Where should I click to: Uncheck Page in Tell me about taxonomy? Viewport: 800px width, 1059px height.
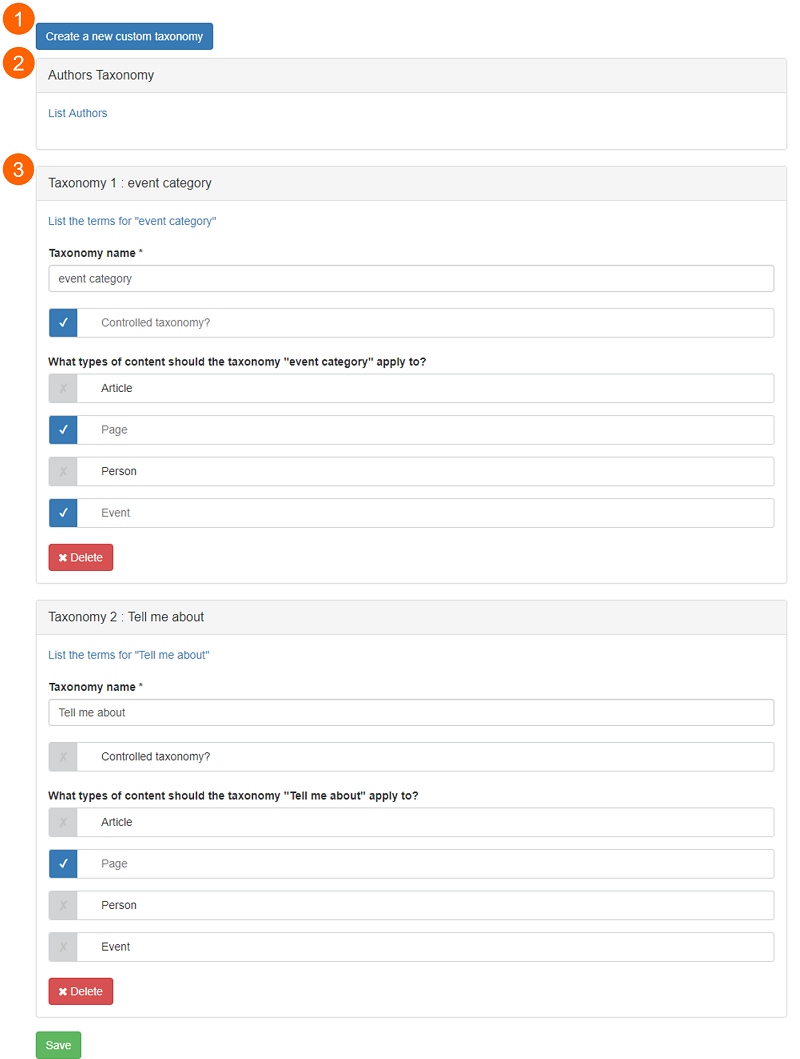click(x=63, y=864)
